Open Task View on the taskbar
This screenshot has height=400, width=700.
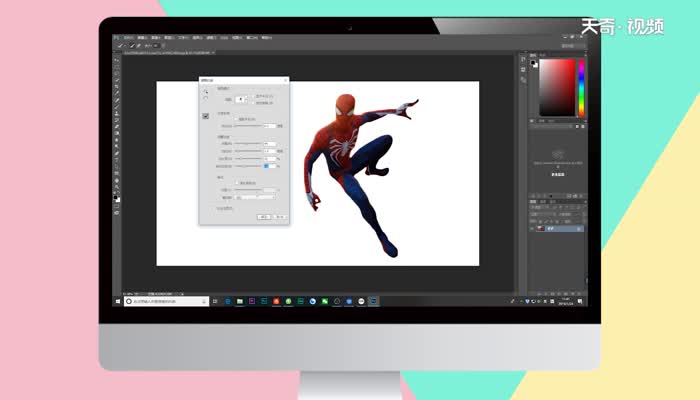click(215, 301)
